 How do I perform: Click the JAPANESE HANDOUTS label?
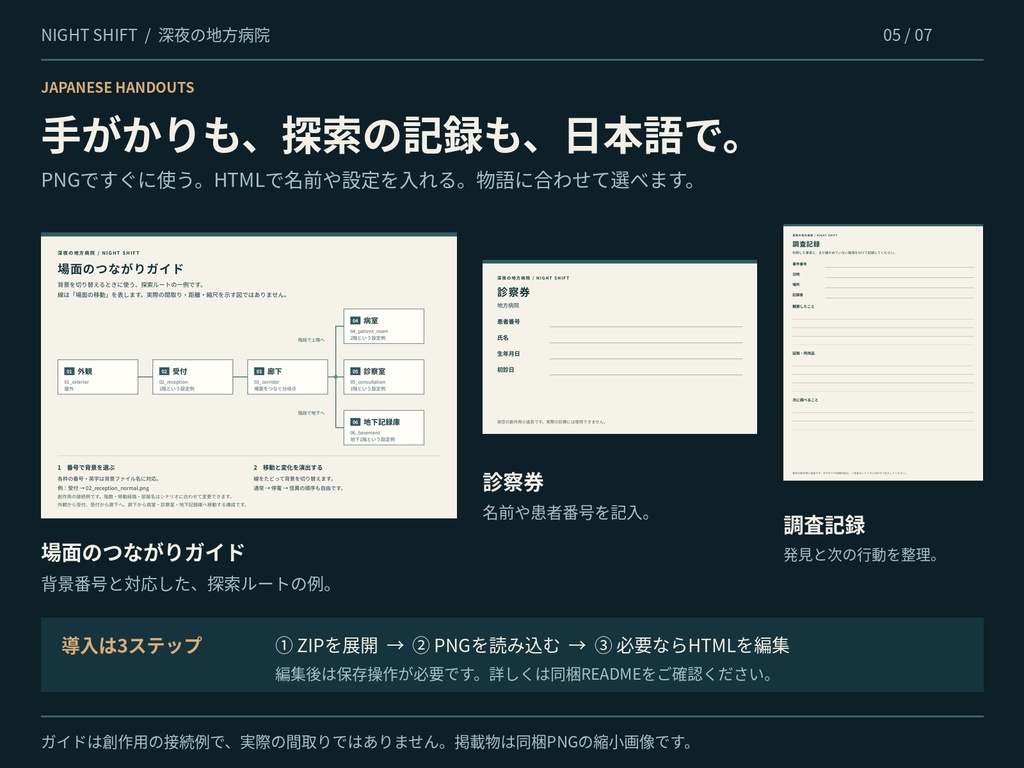click(x=118, y=88)
